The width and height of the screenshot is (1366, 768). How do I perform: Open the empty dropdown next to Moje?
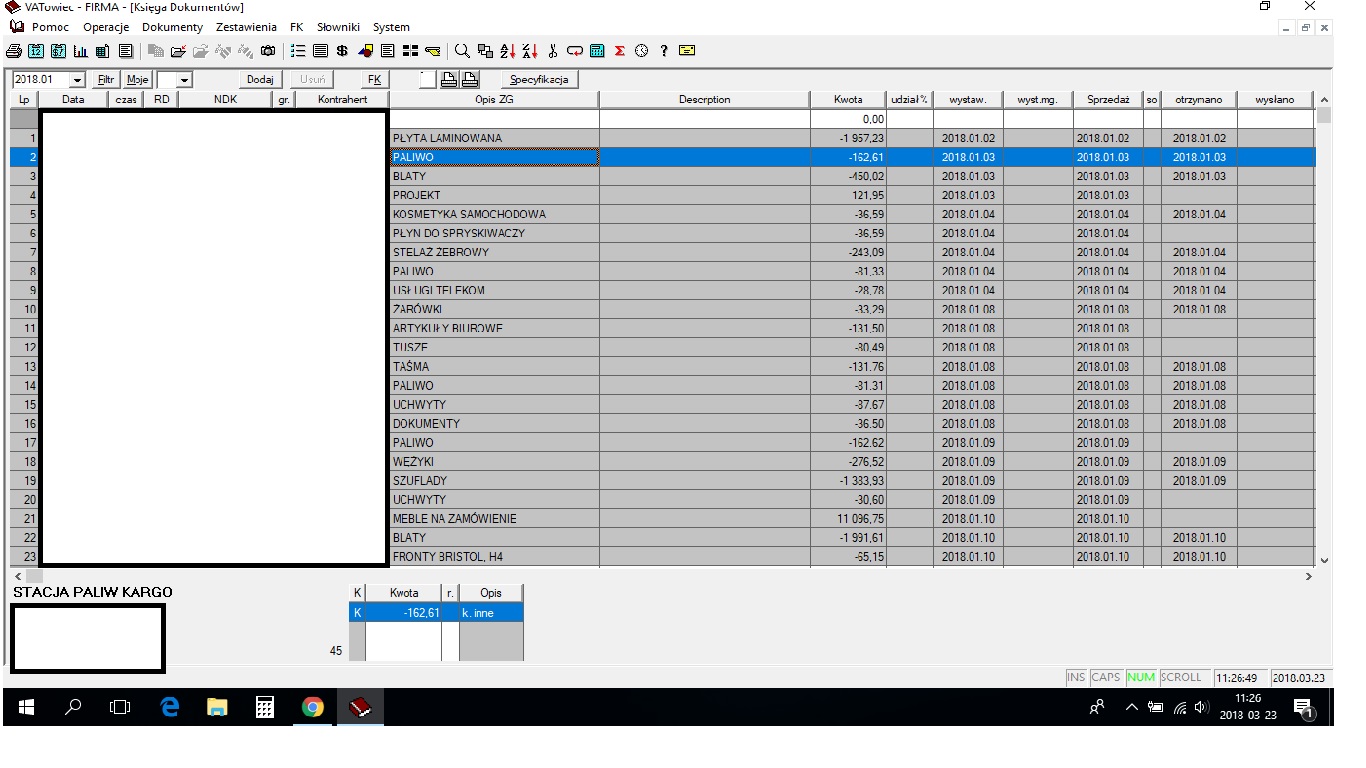(184, 80)
